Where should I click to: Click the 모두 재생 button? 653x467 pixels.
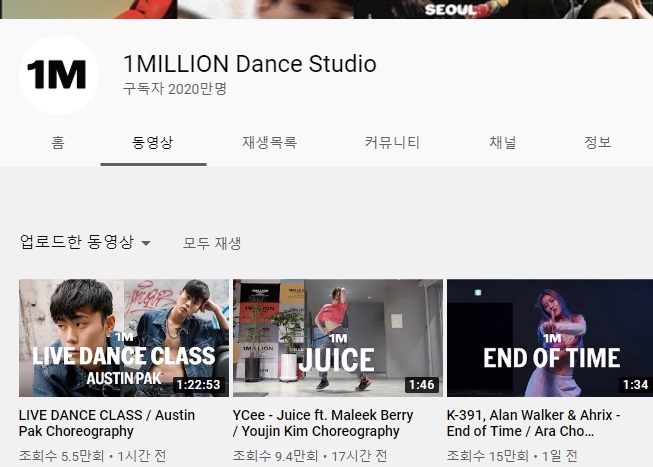(x=212, y=243)
